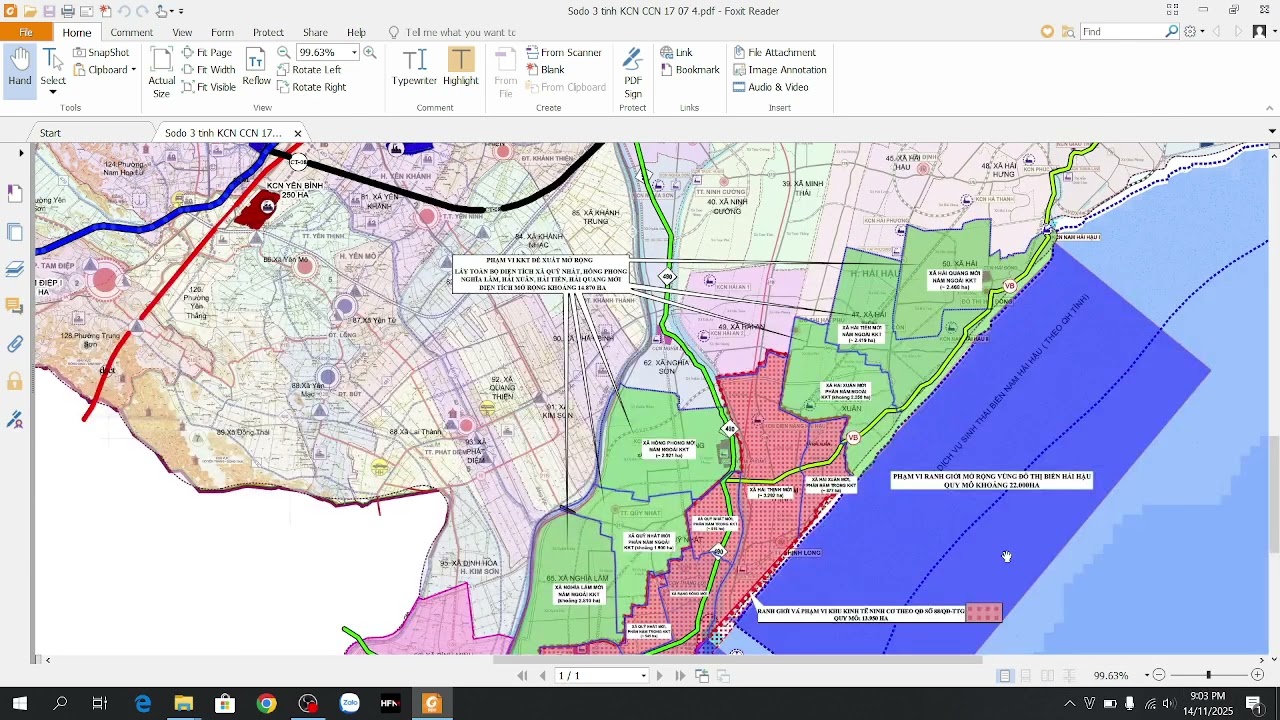Open the attachments panel in the sidebar

point(15,344)
